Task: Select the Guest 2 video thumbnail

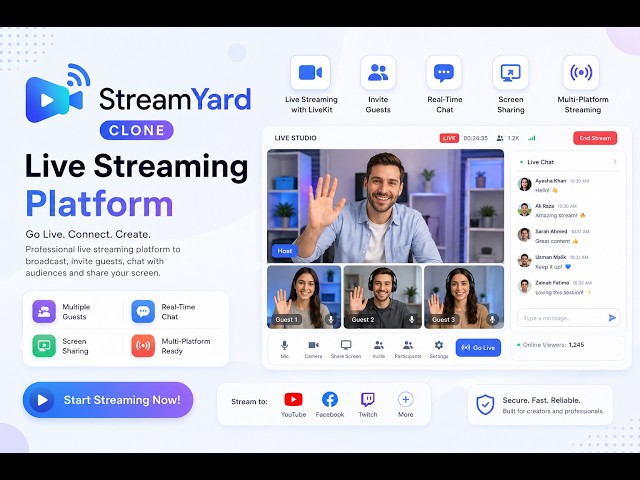Action: pos(383,297)
